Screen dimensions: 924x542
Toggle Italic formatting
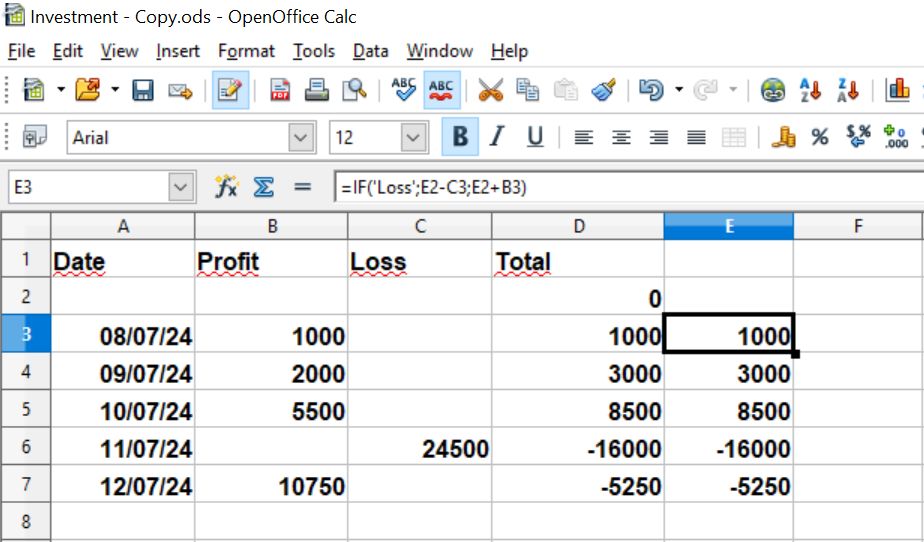tap(497, 137)
